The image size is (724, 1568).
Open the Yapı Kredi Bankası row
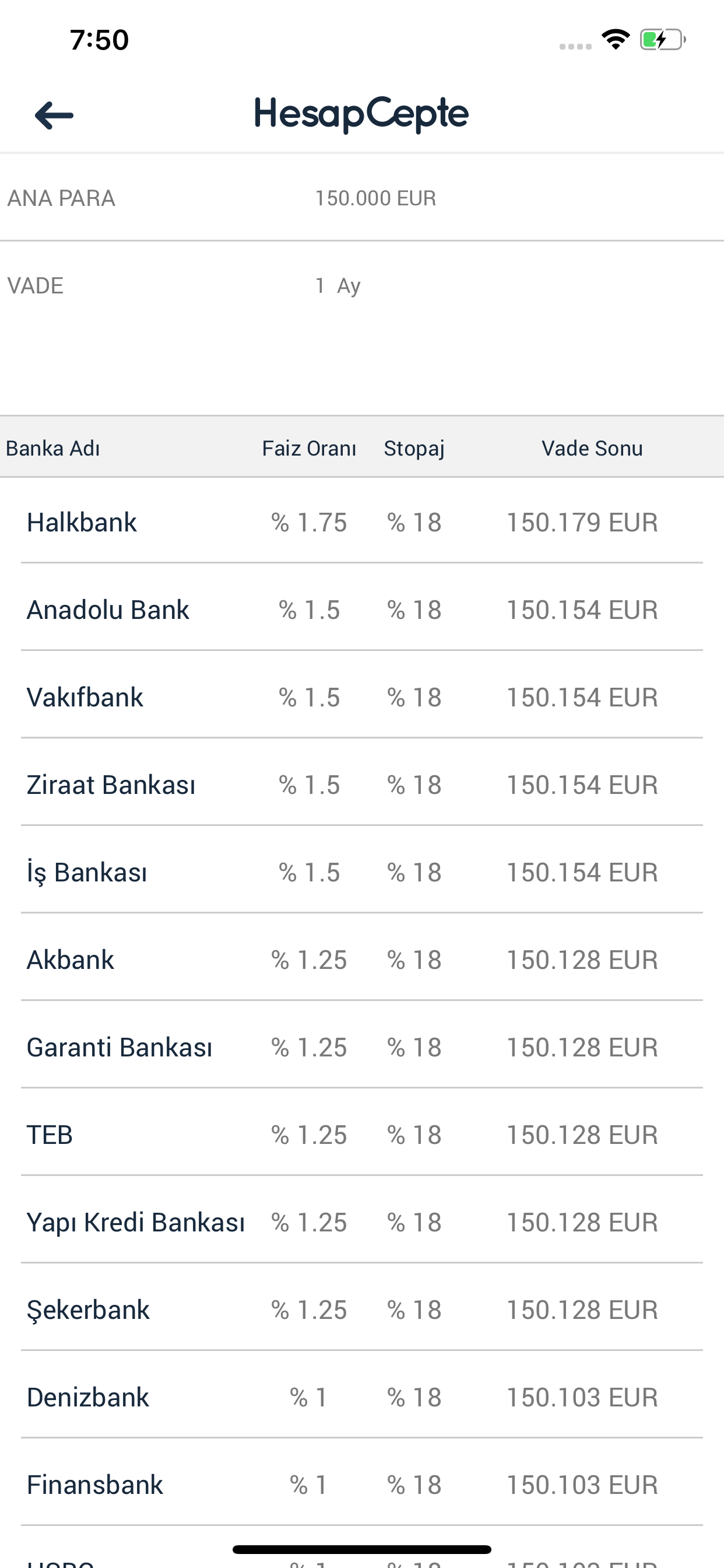(361, 1222)
